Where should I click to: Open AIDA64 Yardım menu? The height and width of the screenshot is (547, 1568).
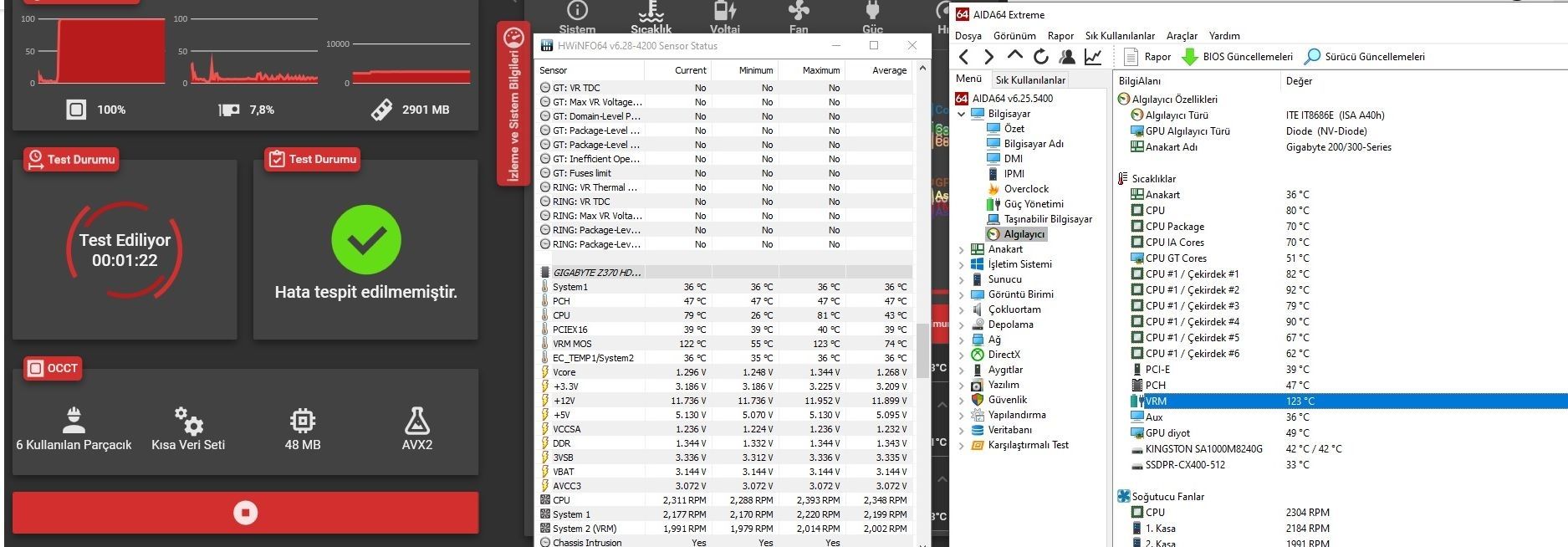(x=1224, y=36)
